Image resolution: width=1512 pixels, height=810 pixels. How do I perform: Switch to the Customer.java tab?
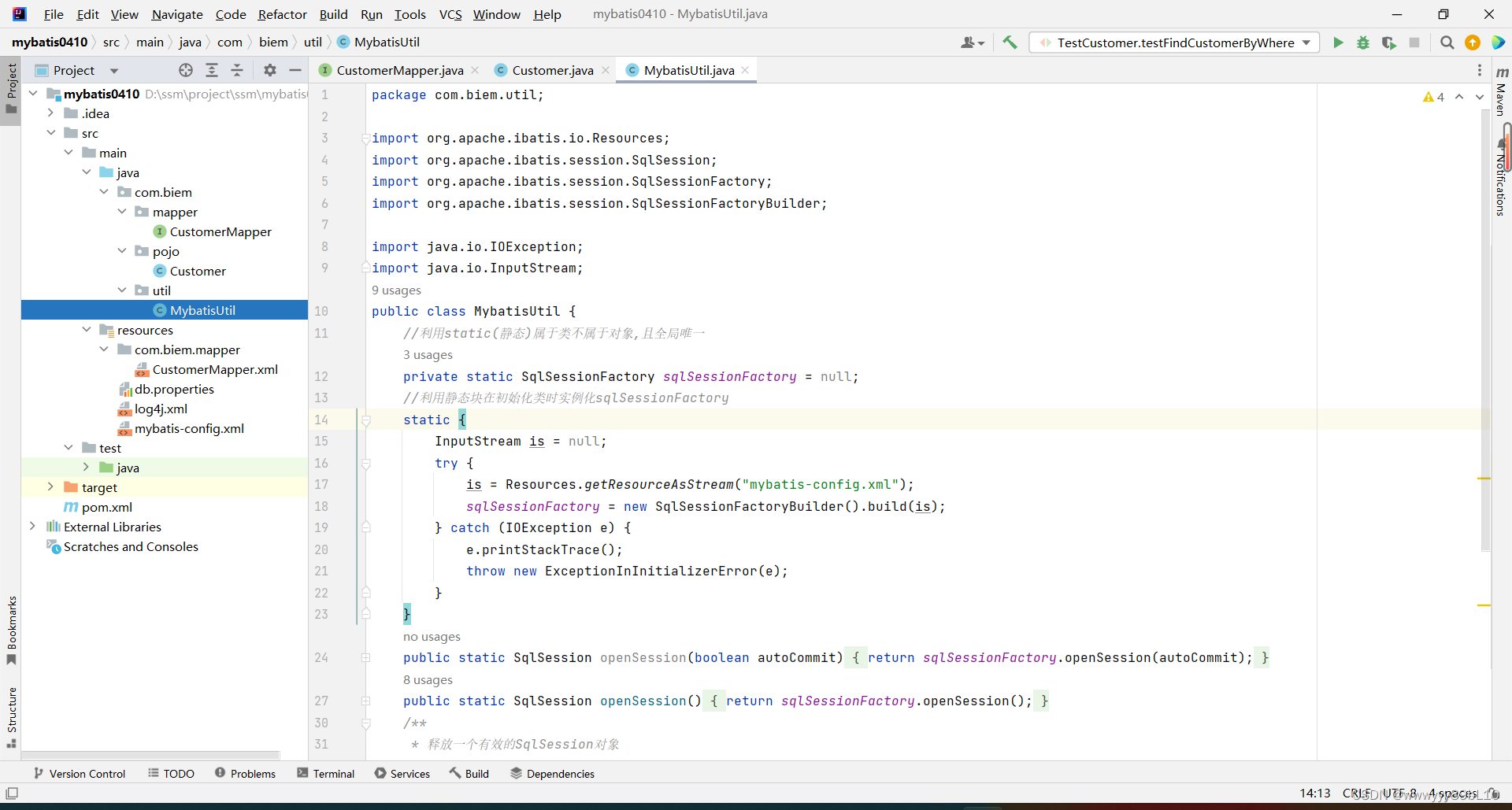551,70
